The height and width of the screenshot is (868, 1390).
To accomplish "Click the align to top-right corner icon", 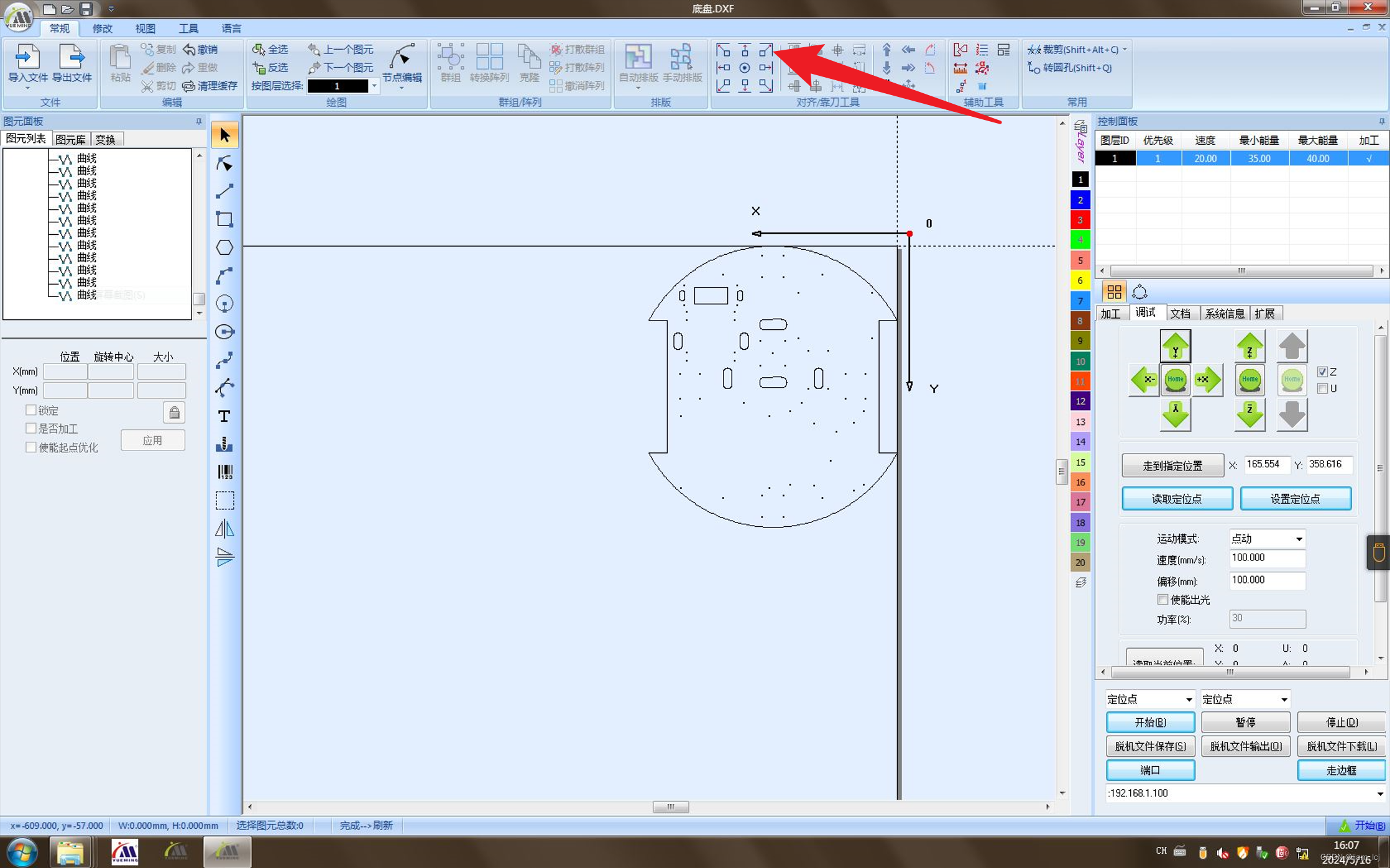I will 766,50.
